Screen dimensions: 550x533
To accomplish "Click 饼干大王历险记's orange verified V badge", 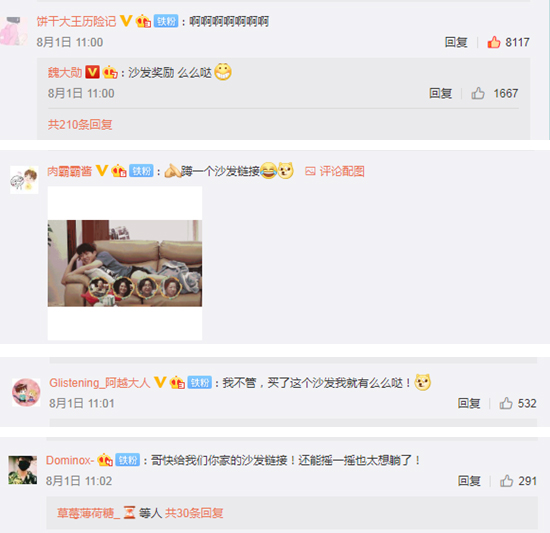I will click(x=126, y=21).
